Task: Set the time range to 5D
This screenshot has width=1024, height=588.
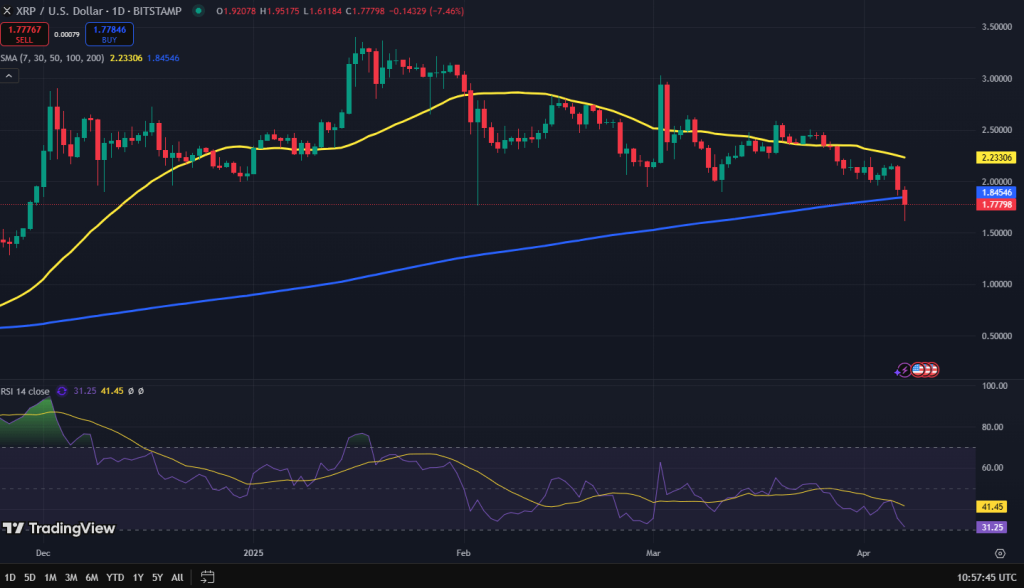Action: [x=30, y=578]
